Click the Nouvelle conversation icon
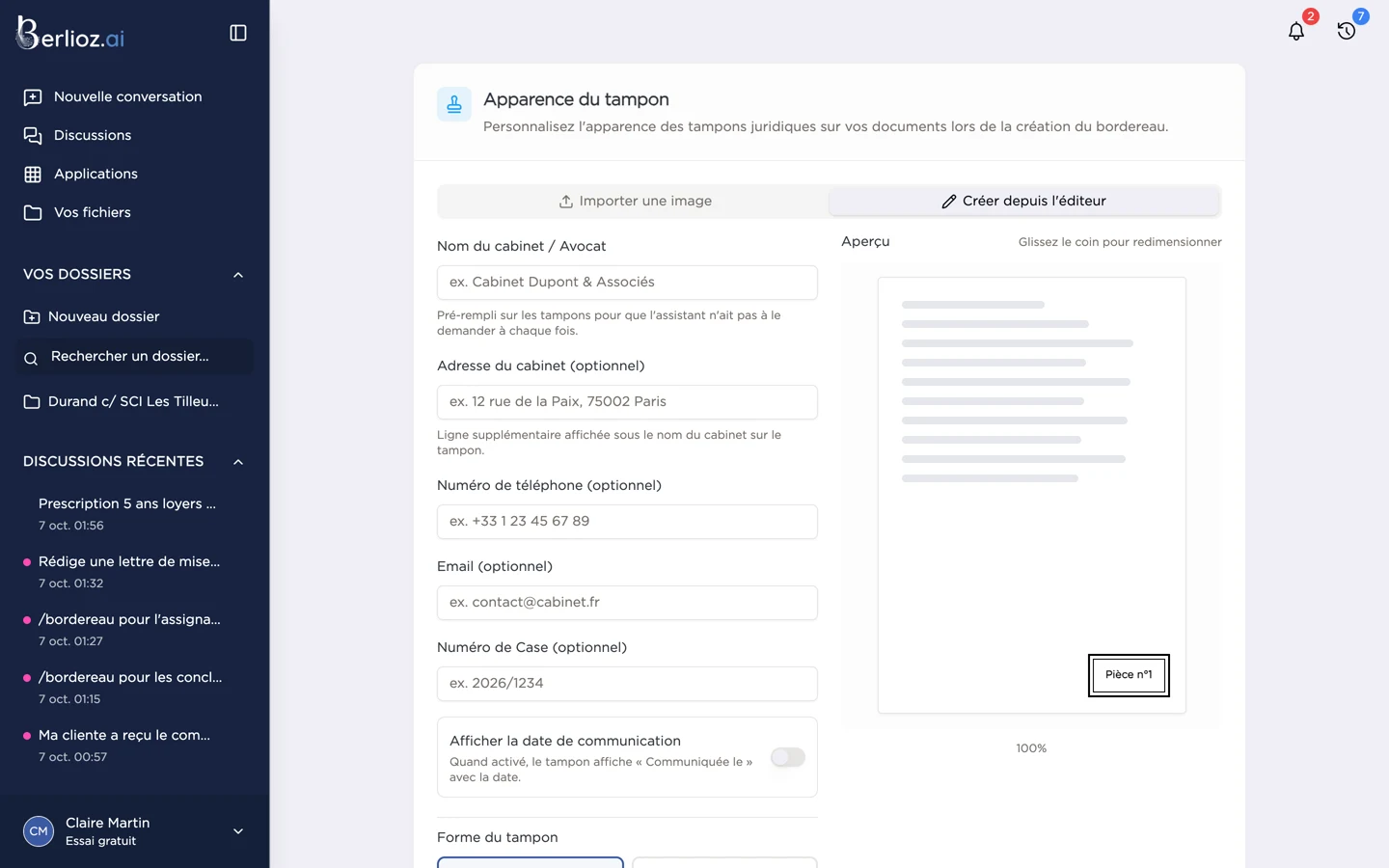This screenshot has width=1389, height=868. tap(33, 97)
